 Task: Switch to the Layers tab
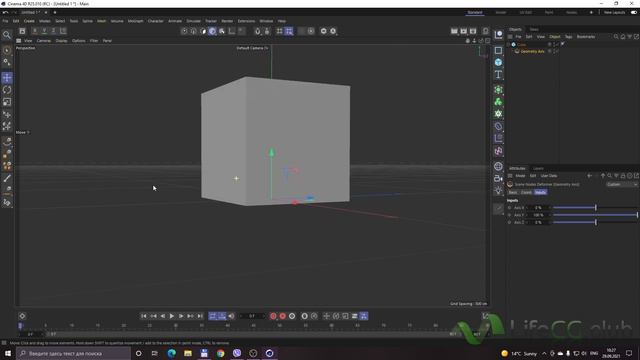pyautogui.click(x=538, y=169)
